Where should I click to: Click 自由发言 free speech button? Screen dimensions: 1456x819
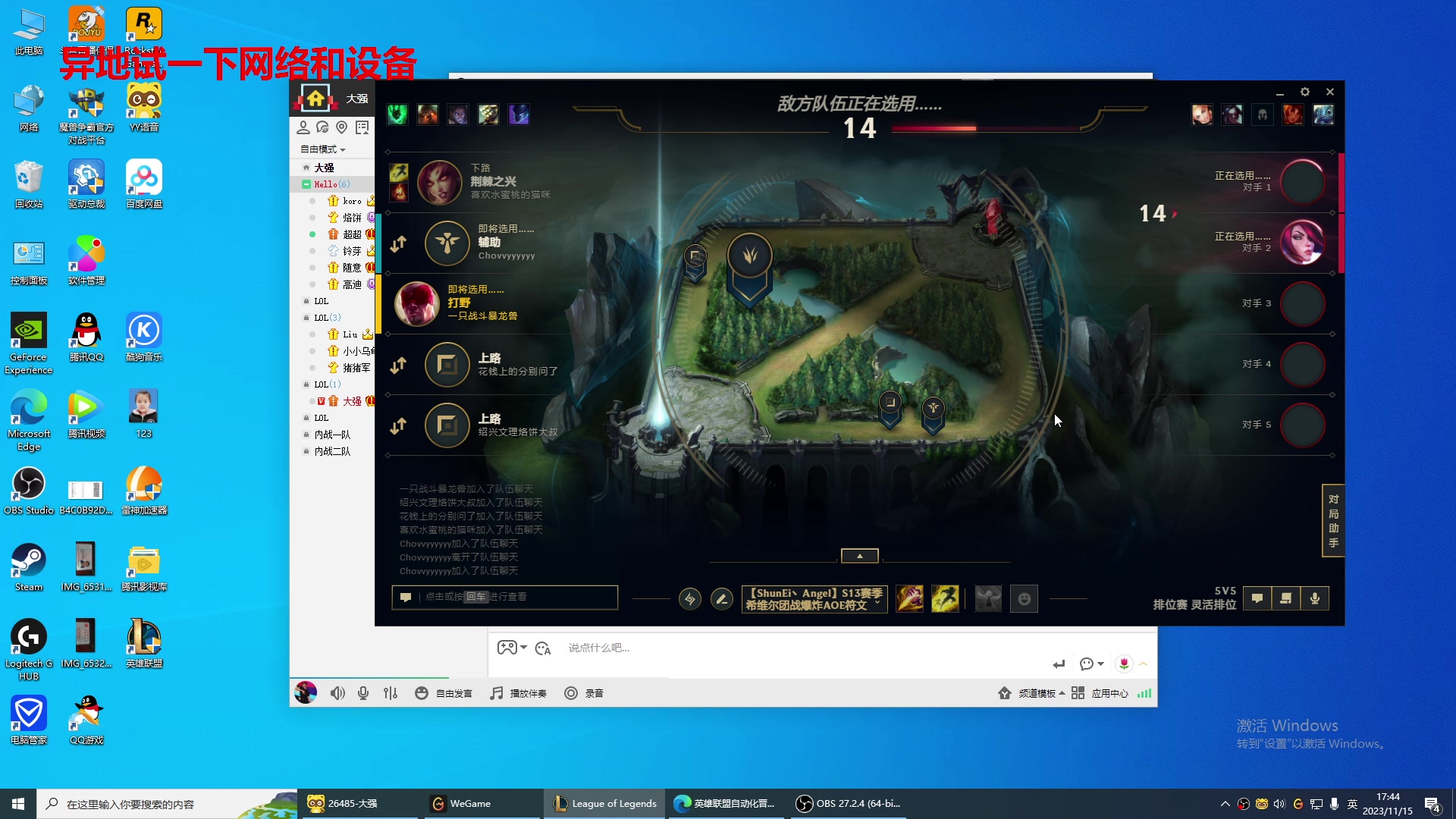(444, 693)
